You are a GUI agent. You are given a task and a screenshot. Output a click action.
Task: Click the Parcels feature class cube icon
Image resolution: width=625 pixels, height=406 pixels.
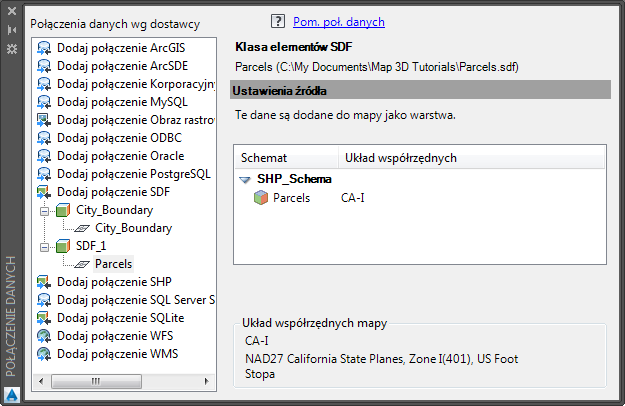[260, 198]
